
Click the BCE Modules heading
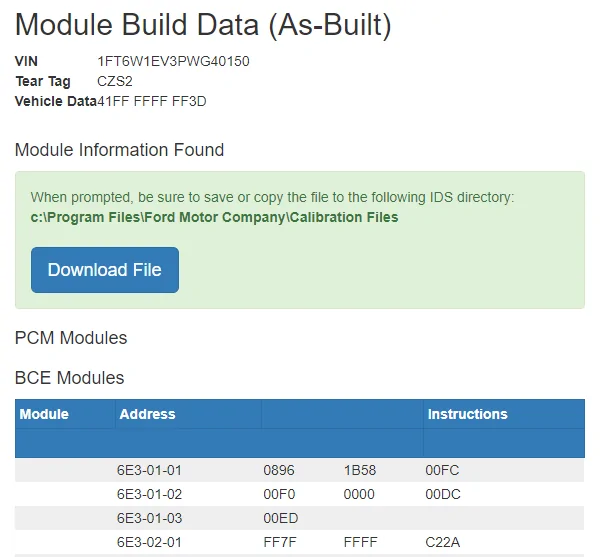70,378
